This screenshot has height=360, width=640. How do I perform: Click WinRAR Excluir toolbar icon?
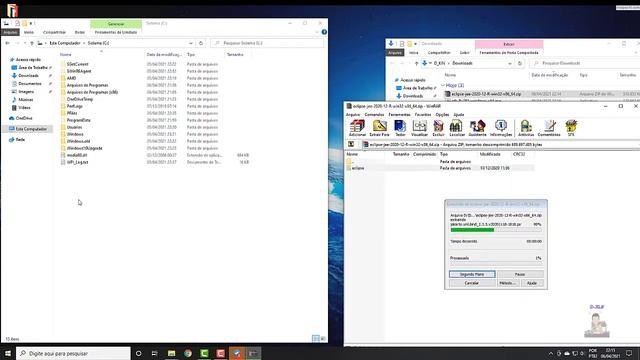(x=438, y=128)
